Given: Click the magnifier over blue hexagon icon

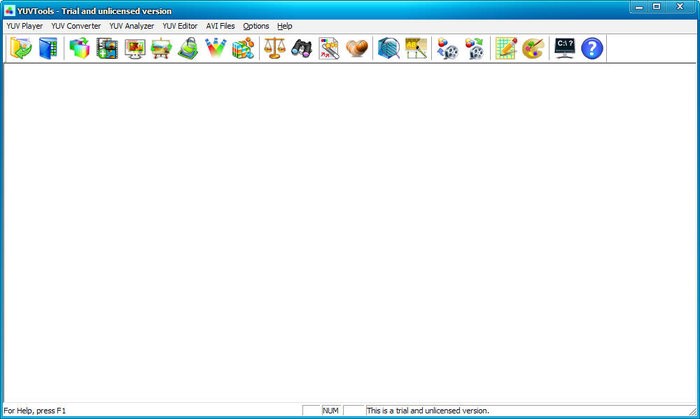Looking at the screenshot, I should [388, 48].
